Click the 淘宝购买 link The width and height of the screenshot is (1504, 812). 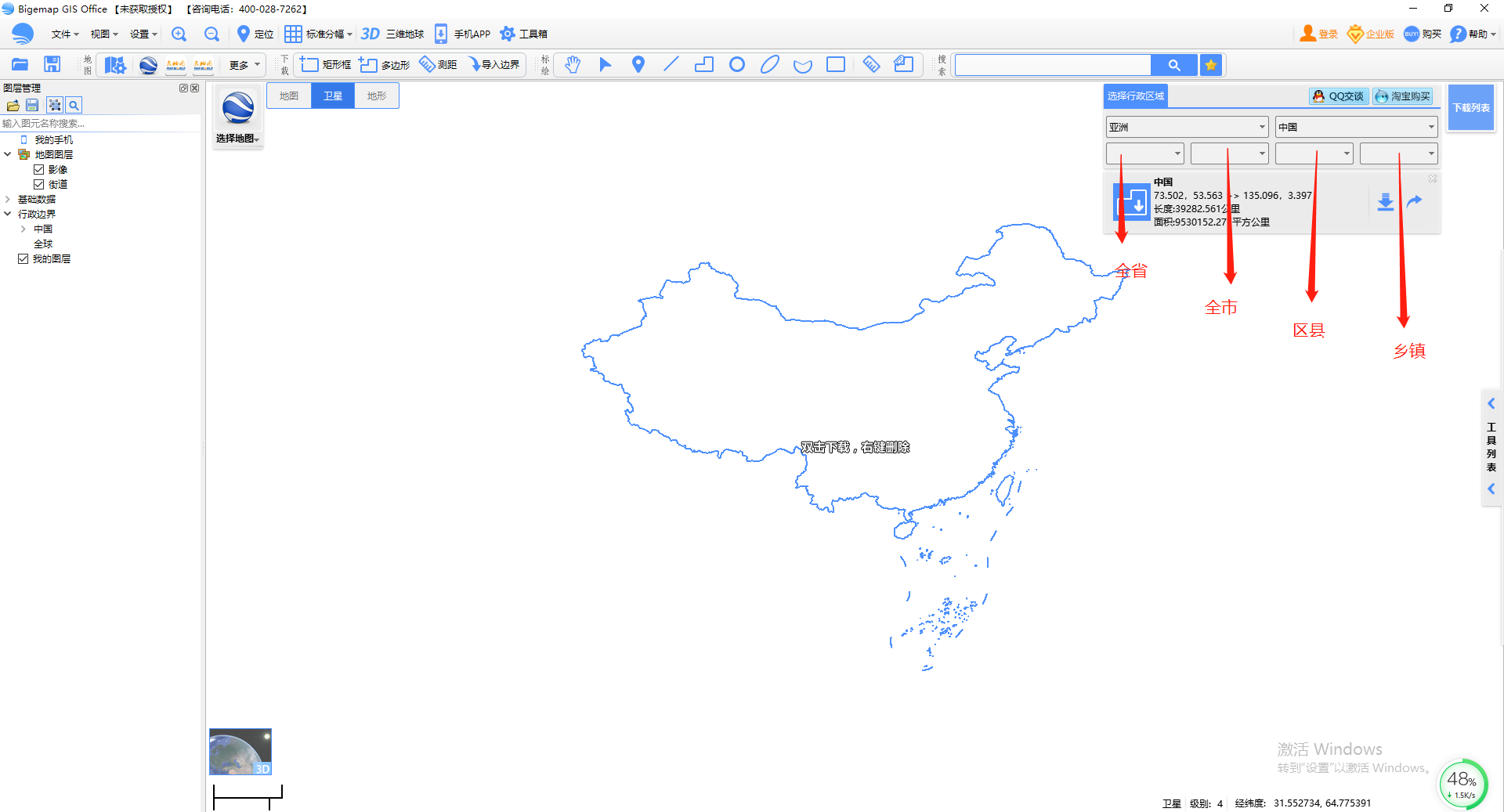pyautogui.click(x=1402, y=96)
